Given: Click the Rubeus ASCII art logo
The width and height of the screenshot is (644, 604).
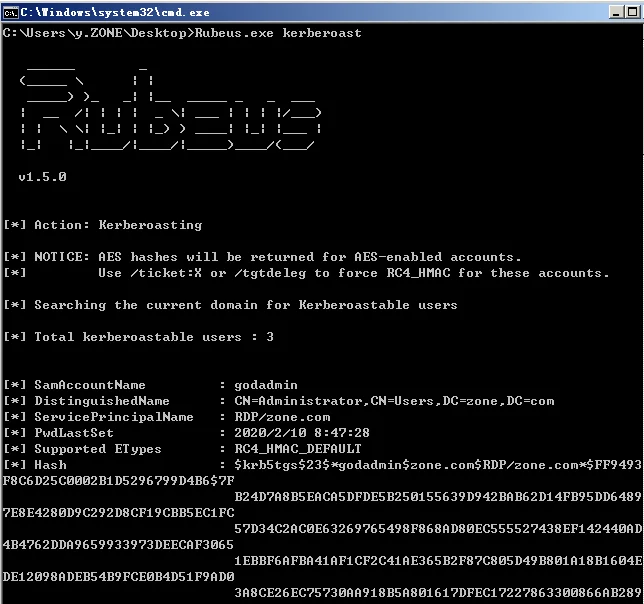Looking at the screenshot, I should coord(170,108).
